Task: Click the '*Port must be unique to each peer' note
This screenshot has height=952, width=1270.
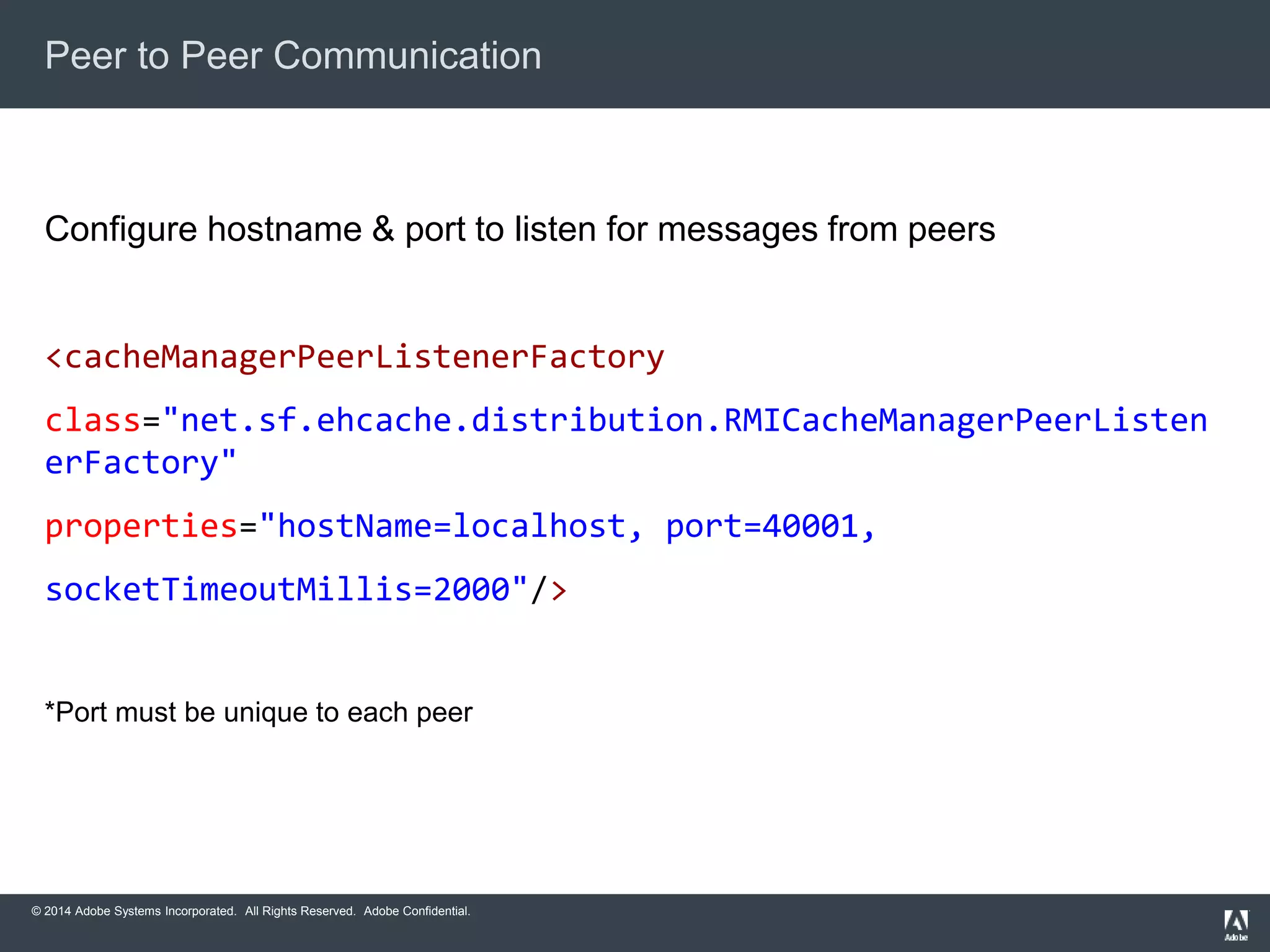Action: click(x=259, y=713)
